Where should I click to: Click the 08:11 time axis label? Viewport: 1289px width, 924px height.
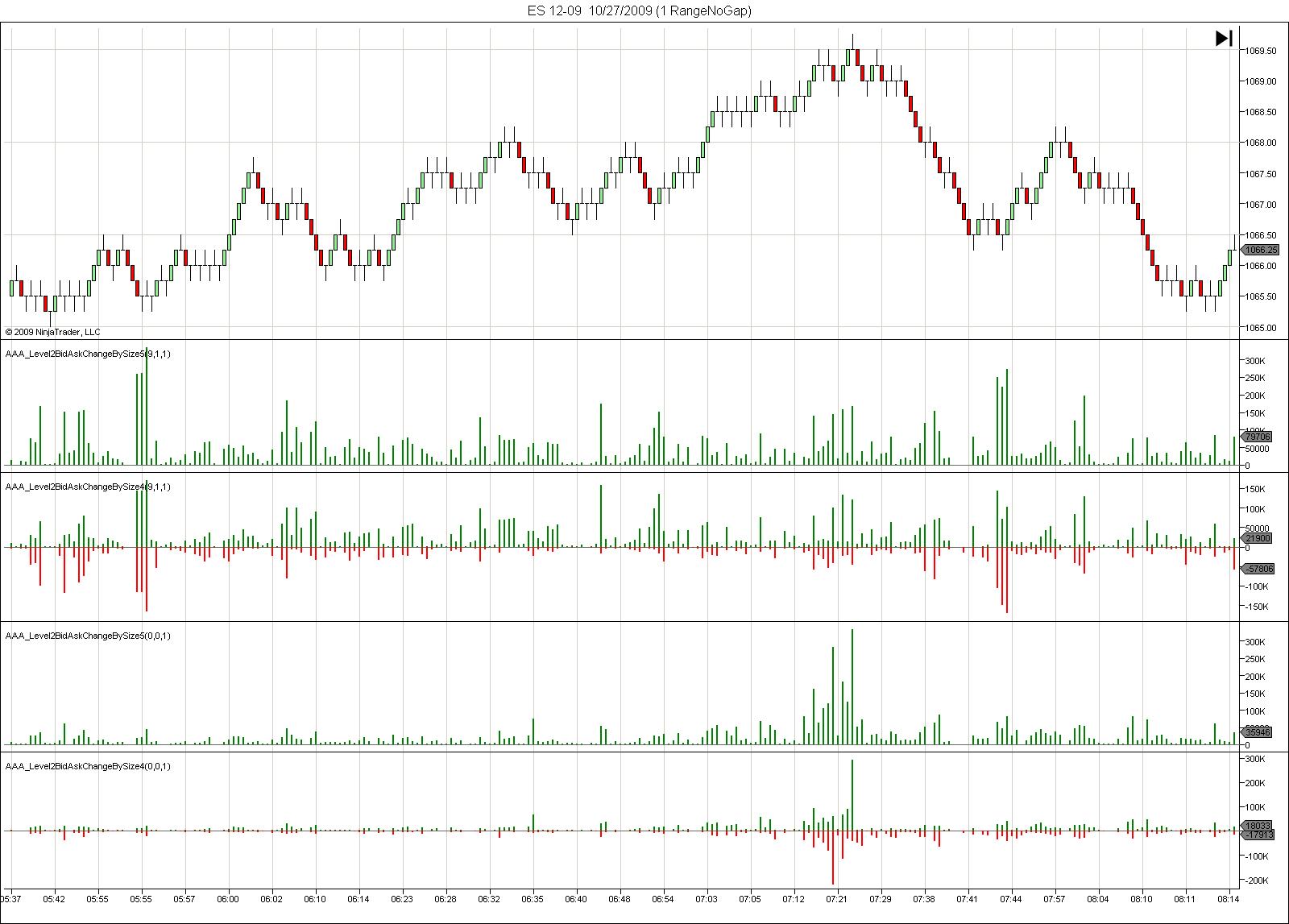pos(1185,899)
